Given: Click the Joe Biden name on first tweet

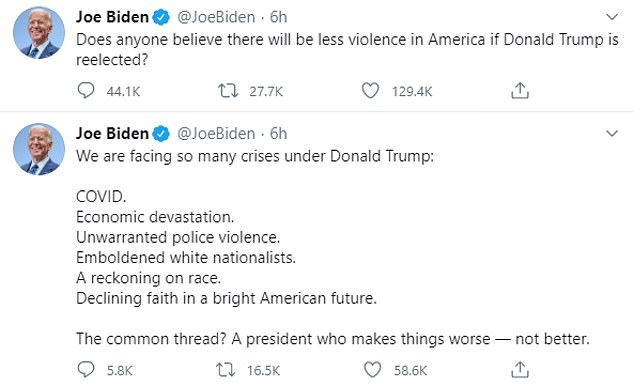Looking at the screenshot, I should [112, 17].
